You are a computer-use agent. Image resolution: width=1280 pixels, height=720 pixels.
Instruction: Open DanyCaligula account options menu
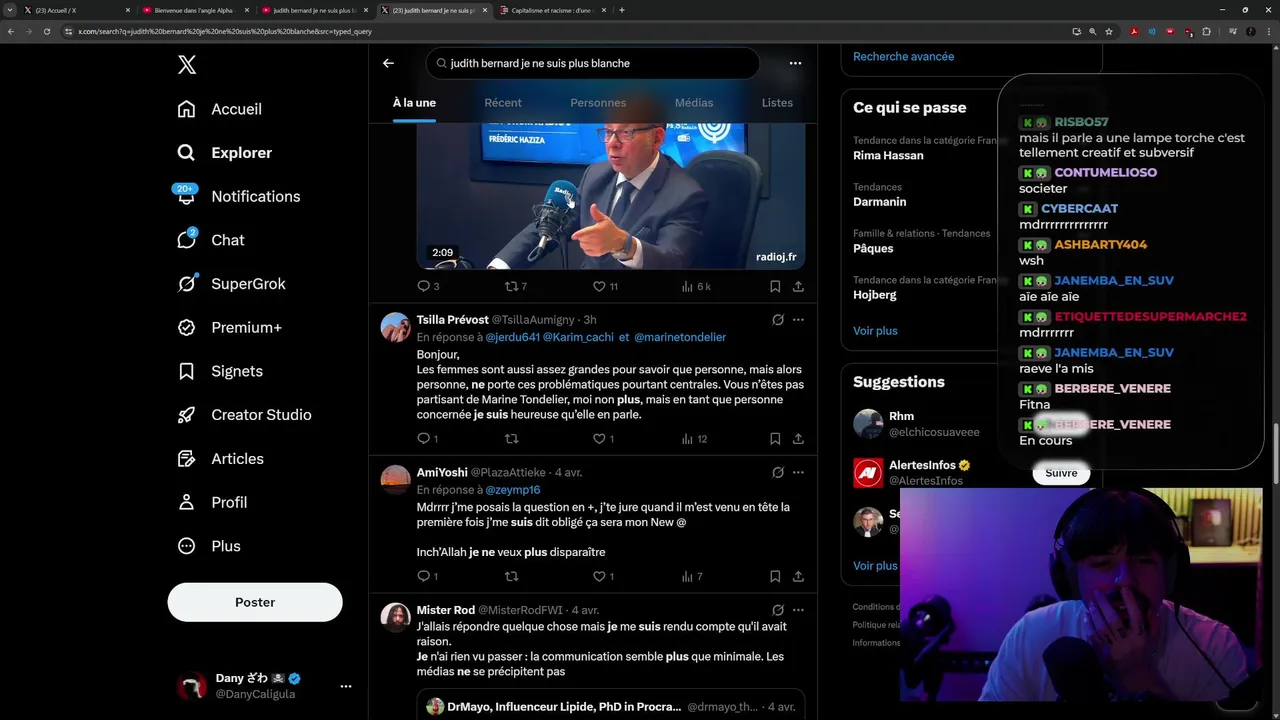point(346,686)
